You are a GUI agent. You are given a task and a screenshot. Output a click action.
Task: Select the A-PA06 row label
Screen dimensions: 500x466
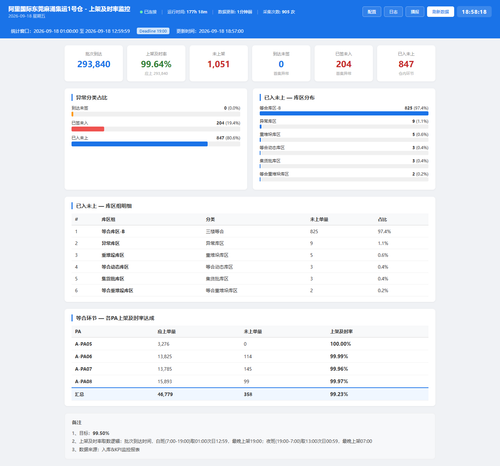tap(83, 356)
